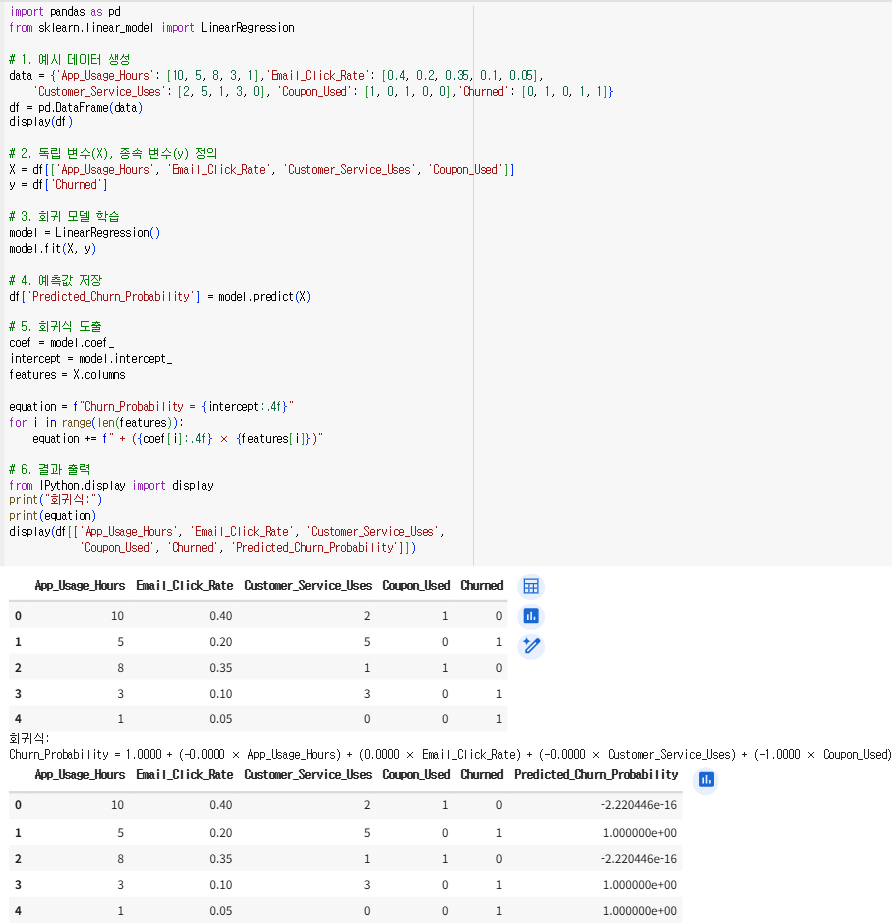Viewport: 892px width, 923px height.
Task: Click the 0.40 cell in first table
Action: [221, 616]
